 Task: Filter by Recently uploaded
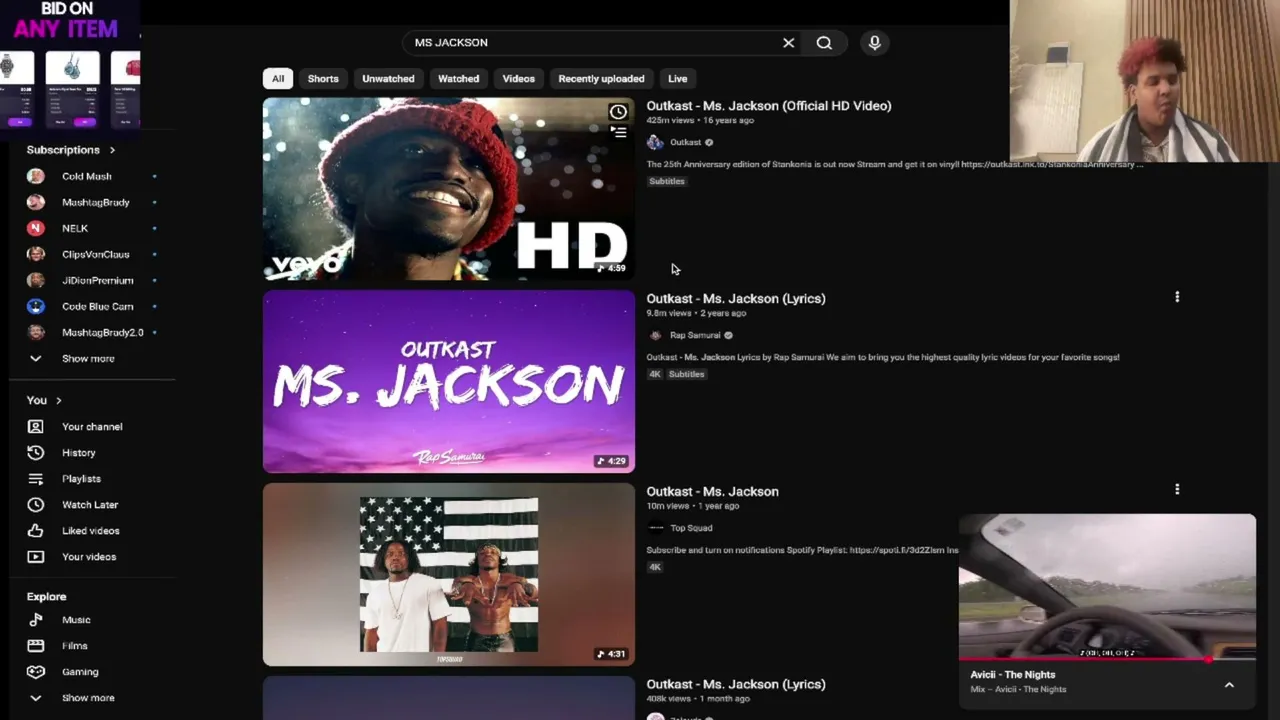coord(601,79)
